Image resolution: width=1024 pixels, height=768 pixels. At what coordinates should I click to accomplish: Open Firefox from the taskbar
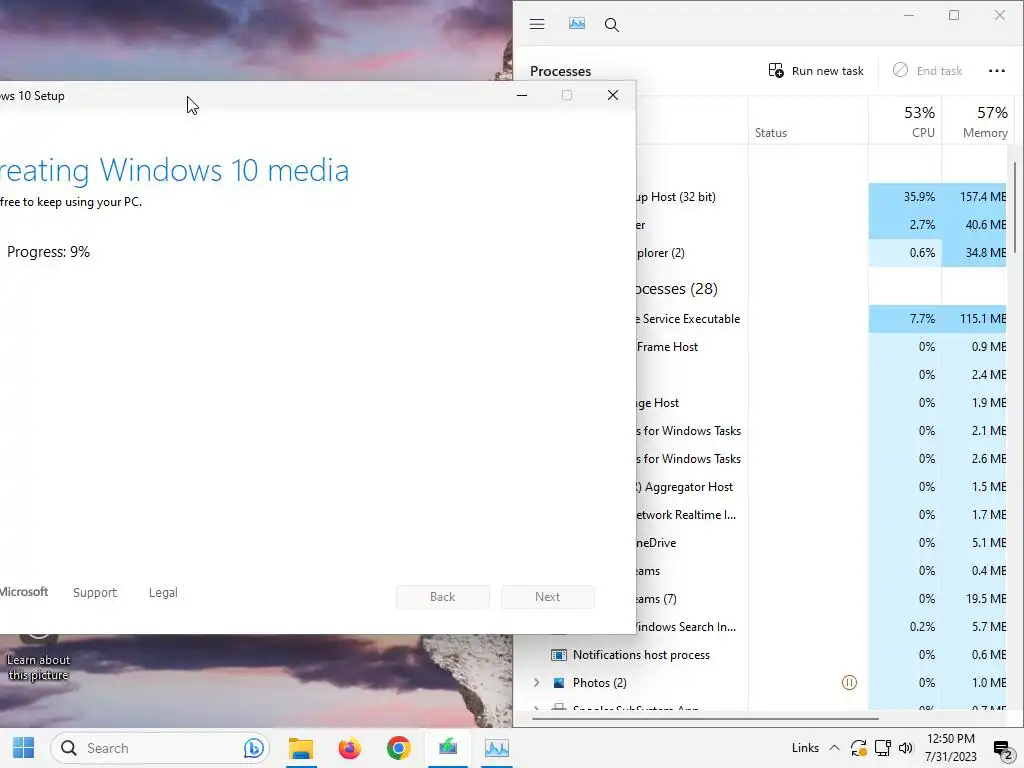pos(349,748)
